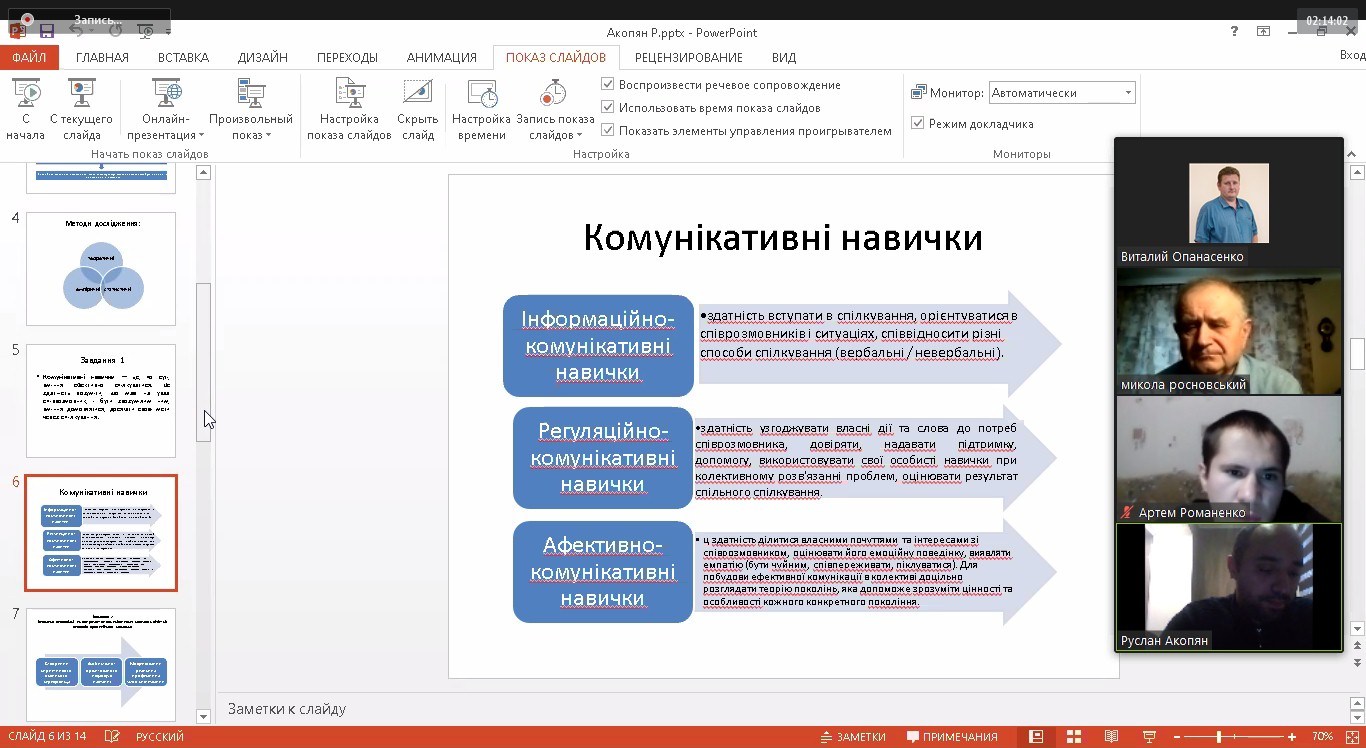
Task: Click the Save icon in quick access toolbar
Action: pyautogui.click(x=46, y=31)
